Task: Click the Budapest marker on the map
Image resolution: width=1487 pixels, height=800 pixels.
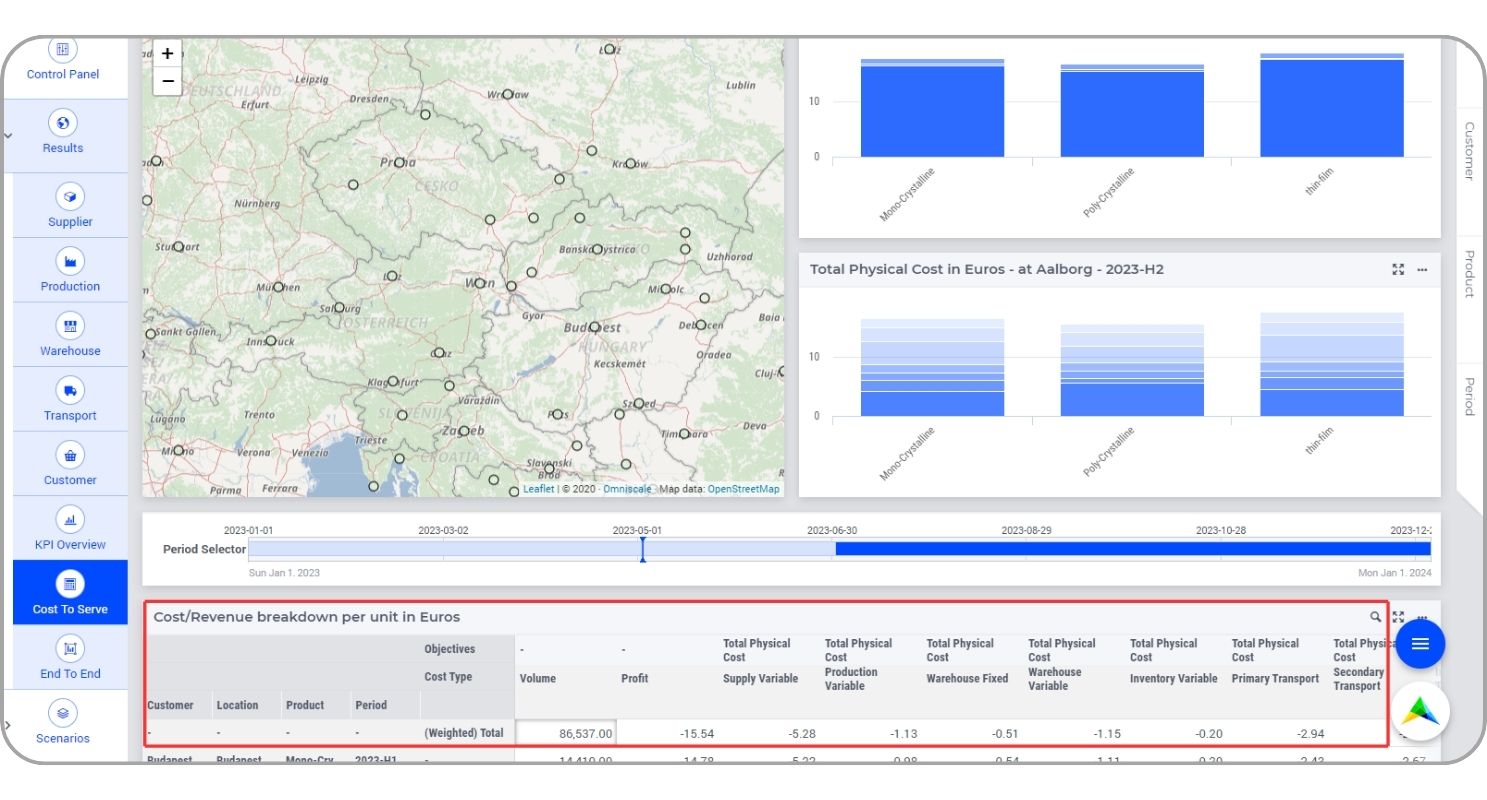Action: click(595, 327)
